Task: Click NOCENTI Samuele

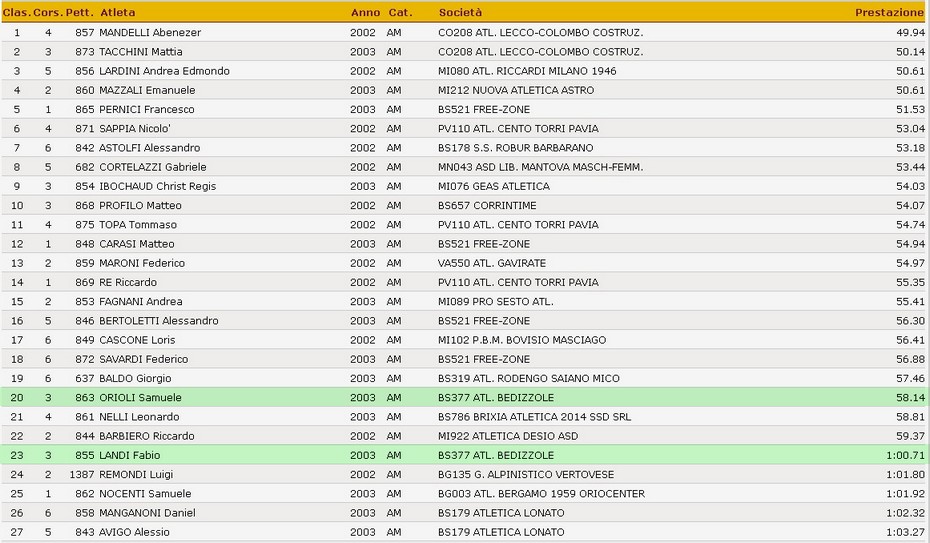Action: point(145,494)
